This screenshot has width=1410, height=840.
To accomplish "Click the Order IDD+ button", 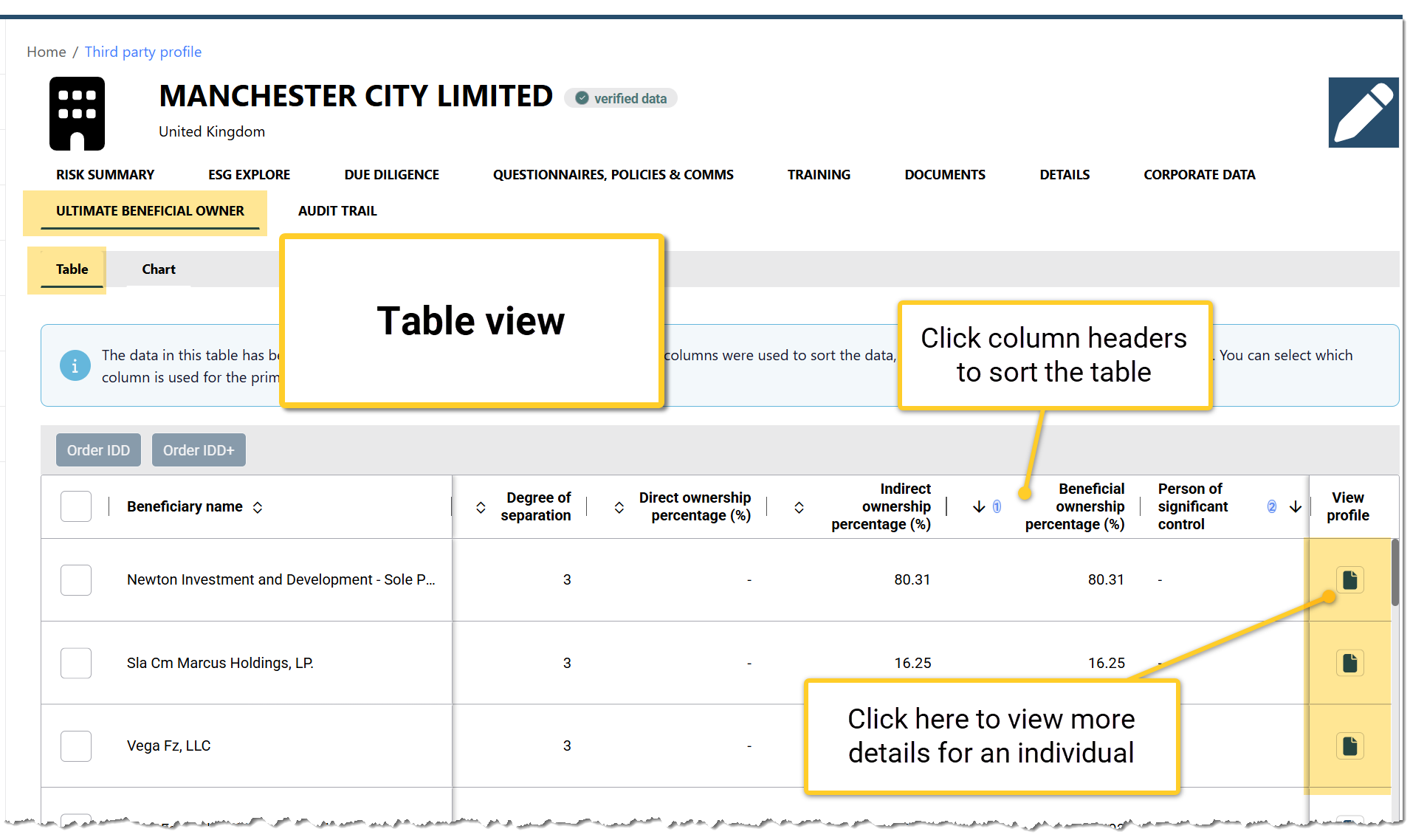I will pos(199,450).
